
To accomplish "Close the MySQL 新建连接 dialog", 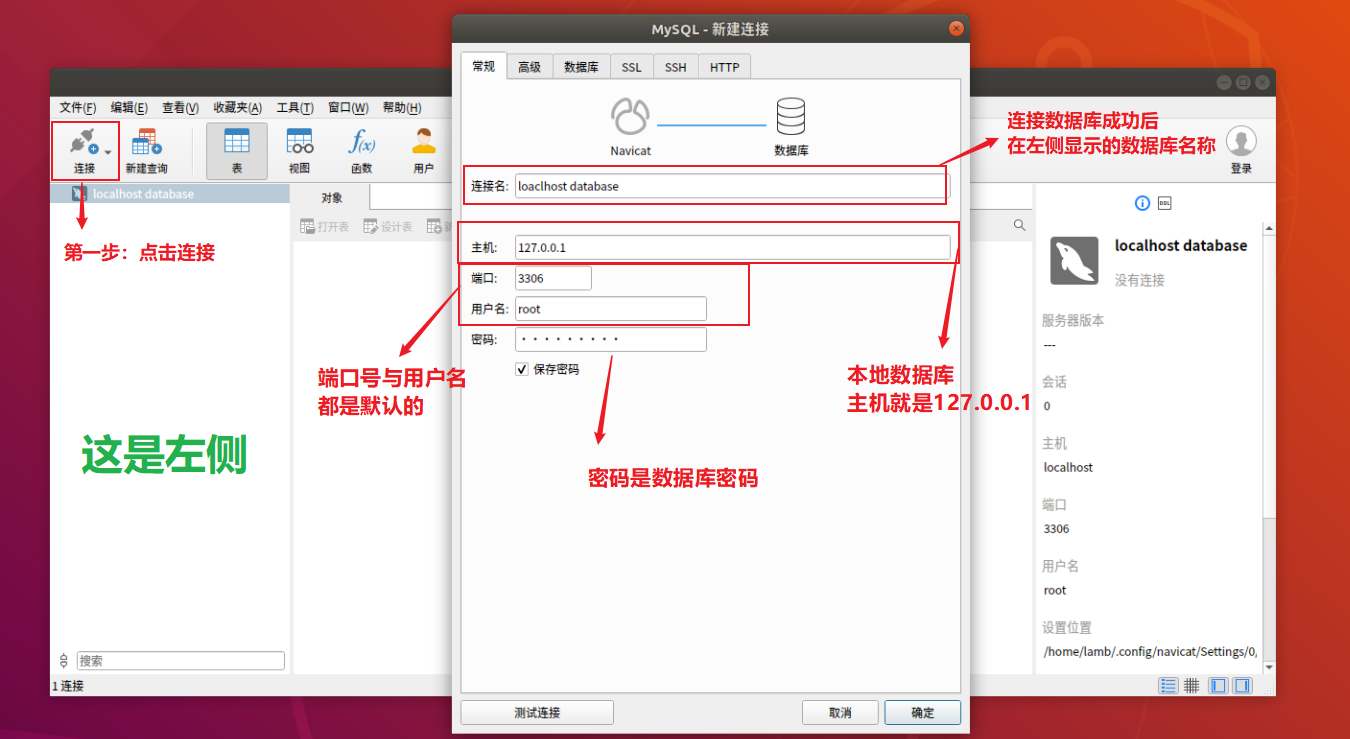I will pyautogui.click(x=956, y=29).
